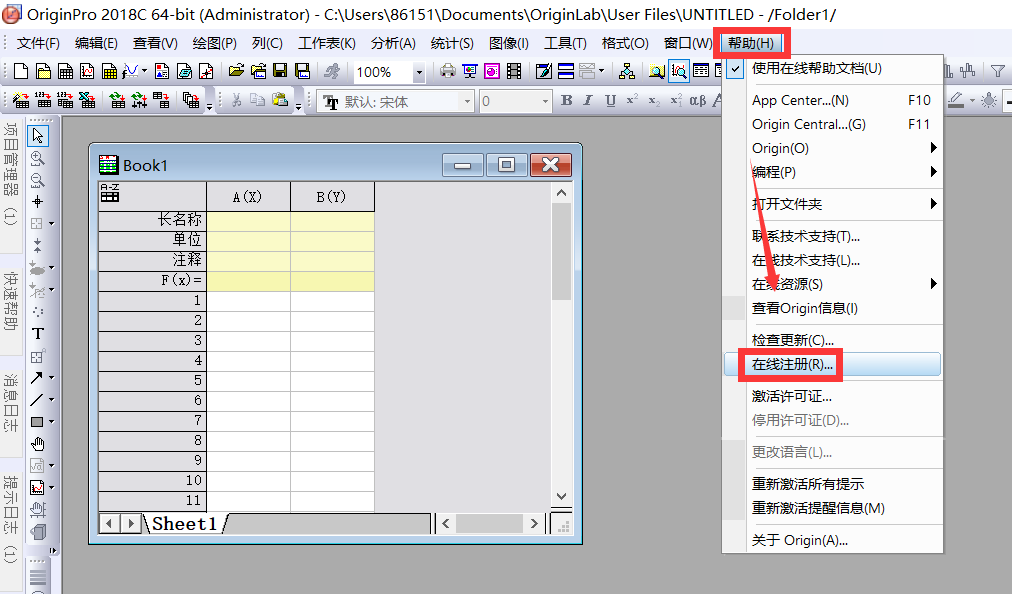Image resolution: width=1012 pixels, height=594 pixels.
Task: Click the Print icon in the toolbar
Action: tap(447, 71)
